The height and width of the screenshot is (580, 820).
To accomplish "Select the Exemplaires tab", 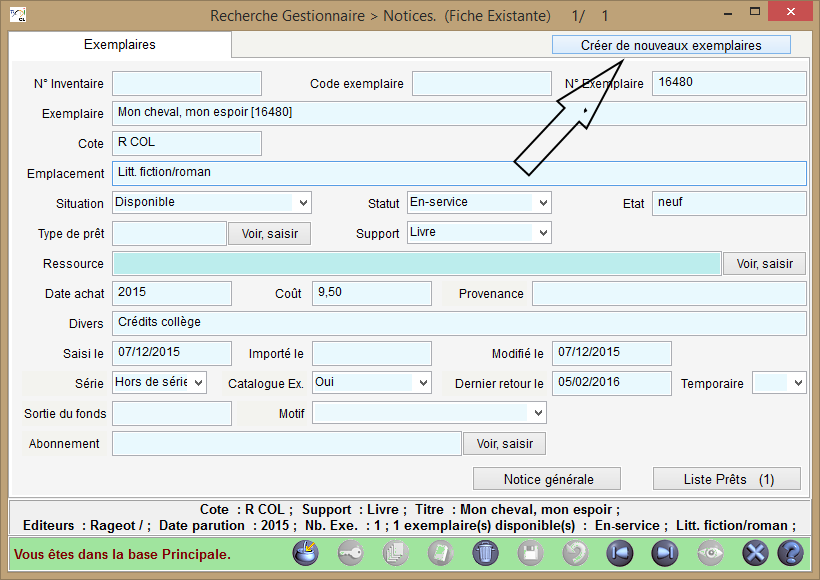I will [120, 45].
